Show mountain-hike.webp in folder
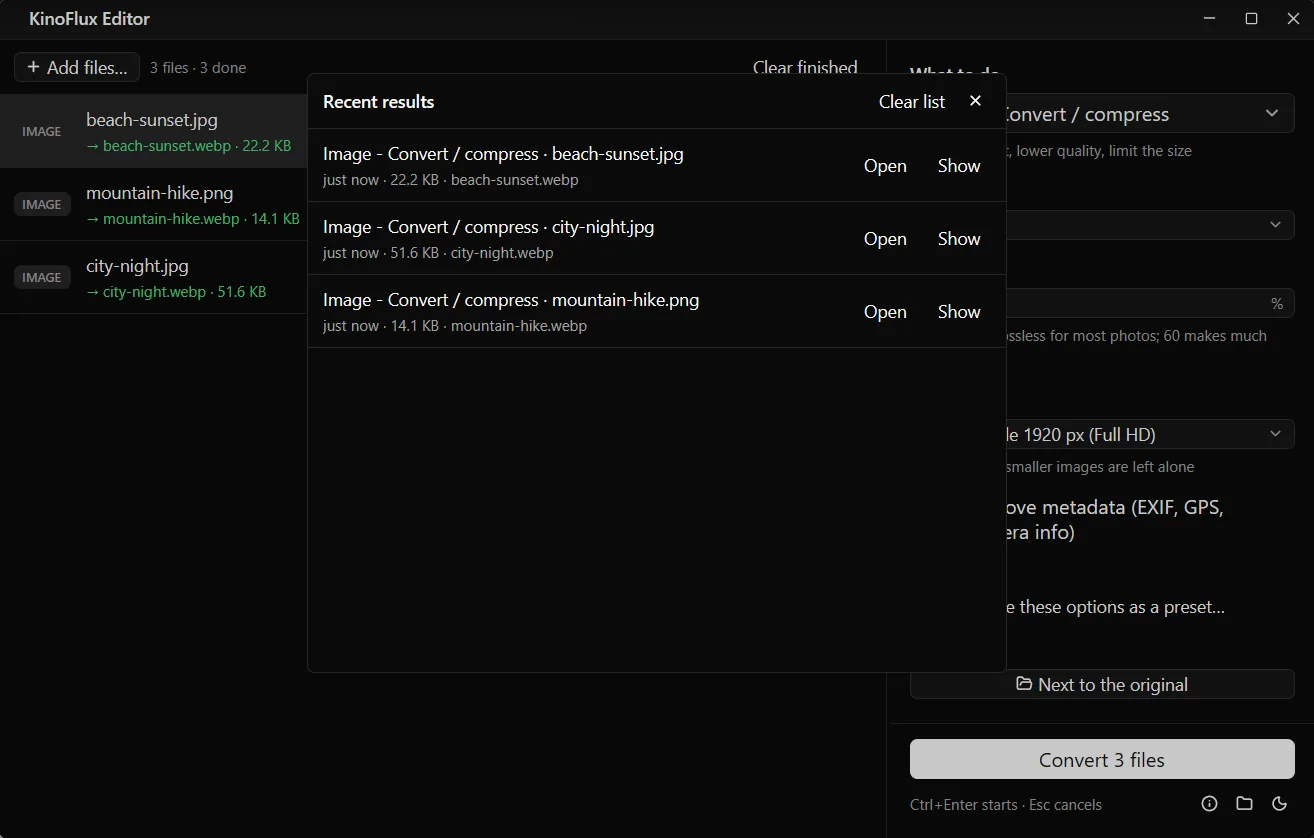 [x=959, y=312]
